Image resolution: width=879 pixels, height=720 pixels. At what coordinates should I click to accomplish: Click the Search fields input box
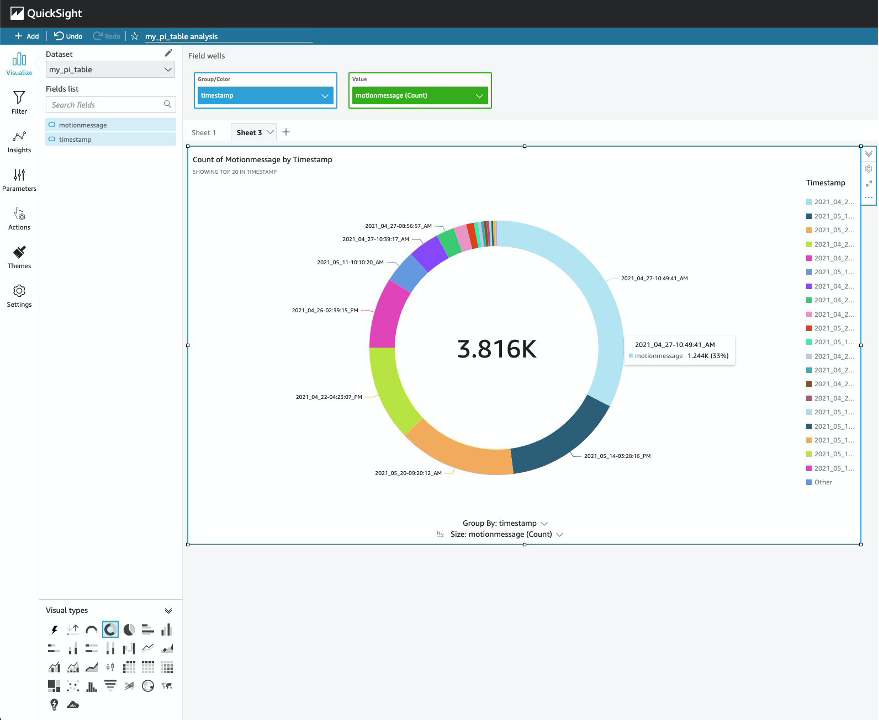coord(110,105)
